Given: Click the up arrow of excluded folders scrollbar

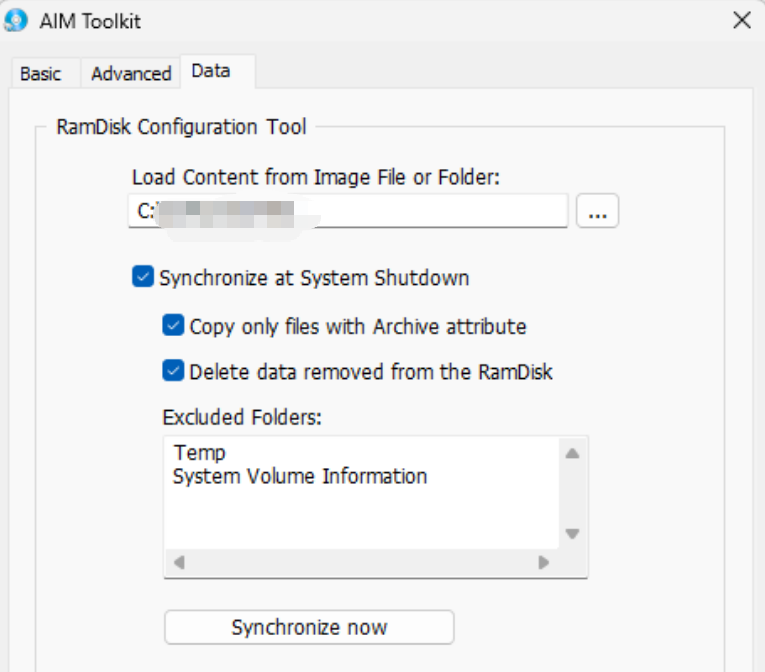Looking at the screenshot, I should (x=572, y=453).
